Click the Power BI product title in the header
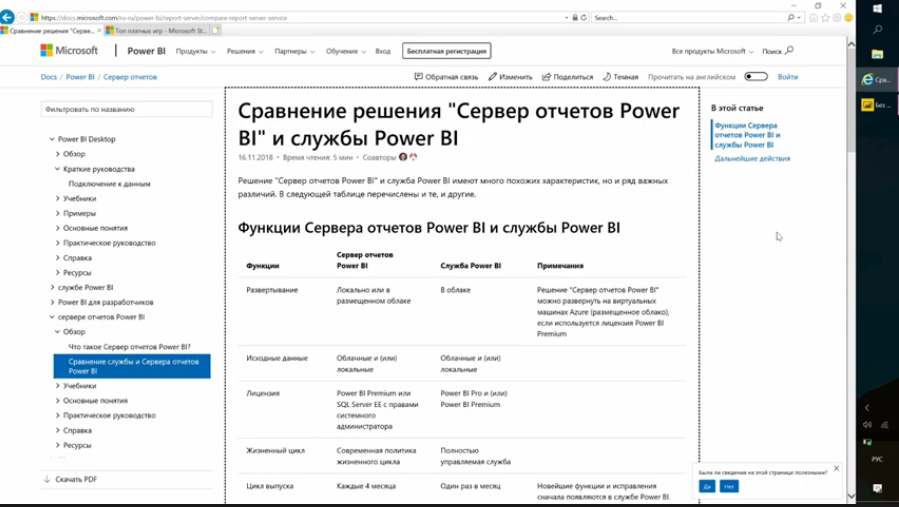Viewport: 899px width, 507px height. click(146, 50)
